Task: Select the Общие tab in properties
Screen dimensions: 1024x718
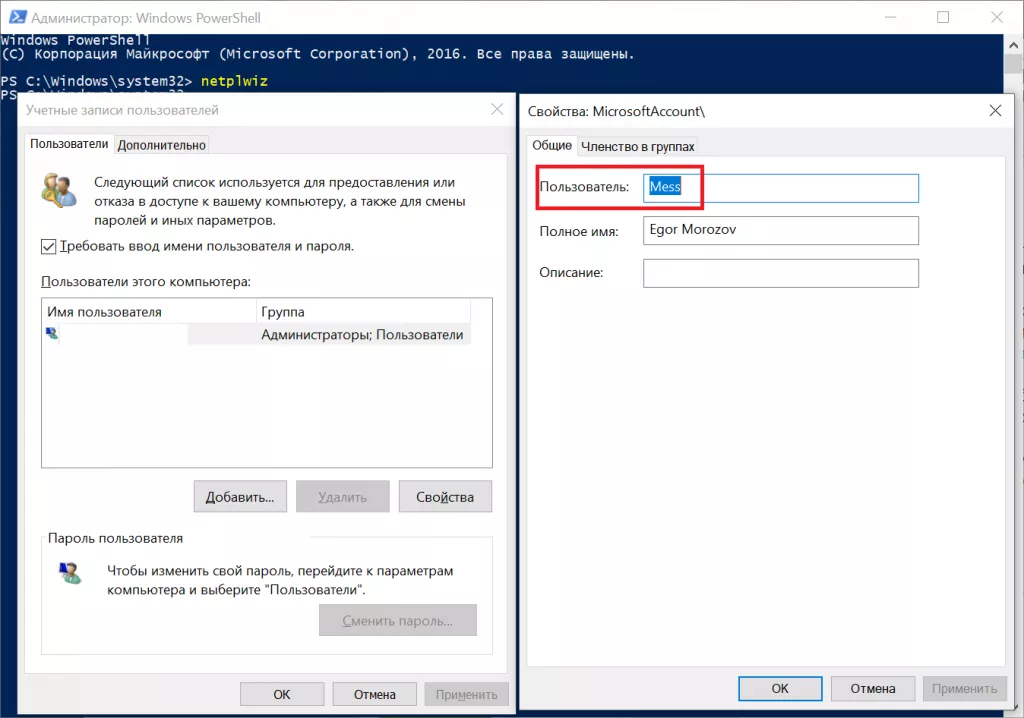Action: tap(552, 145)
